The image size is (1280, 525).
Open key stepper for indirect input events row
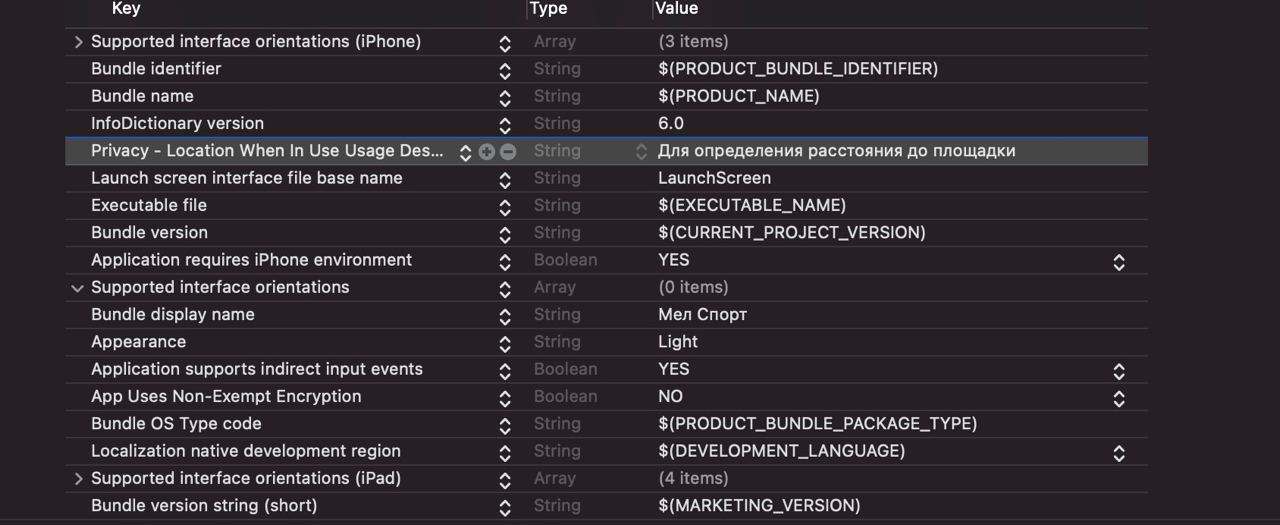(505, 371)
